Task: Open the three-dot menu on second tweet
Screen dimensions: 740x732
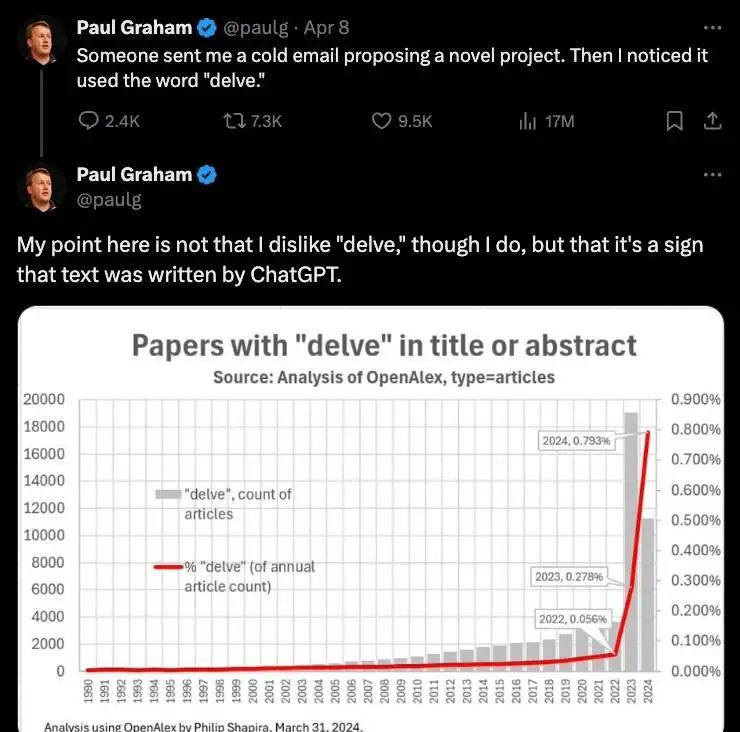Action: tap(712, 175)
